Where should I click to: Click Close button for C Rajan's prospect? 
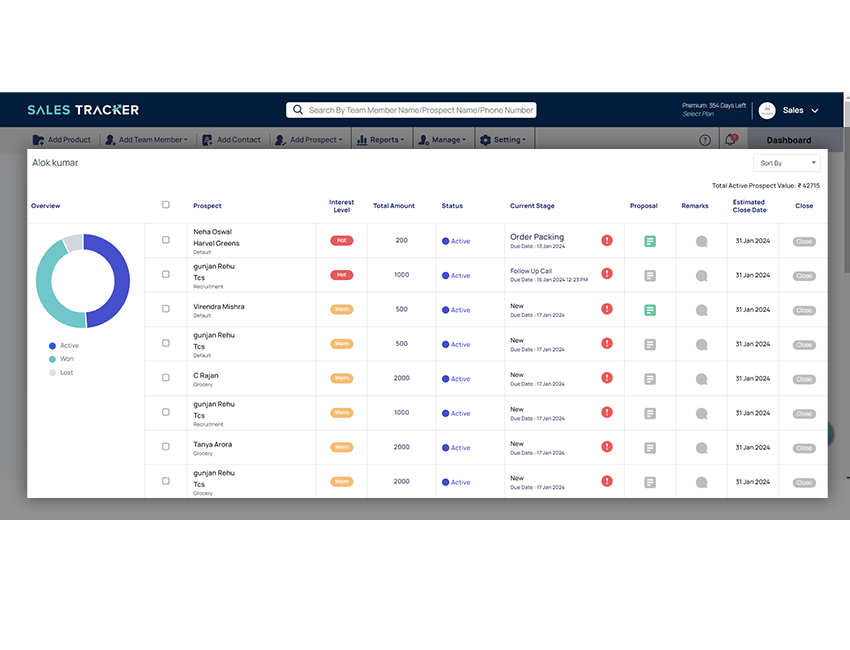pyautogui.click(x=803, y=378)
